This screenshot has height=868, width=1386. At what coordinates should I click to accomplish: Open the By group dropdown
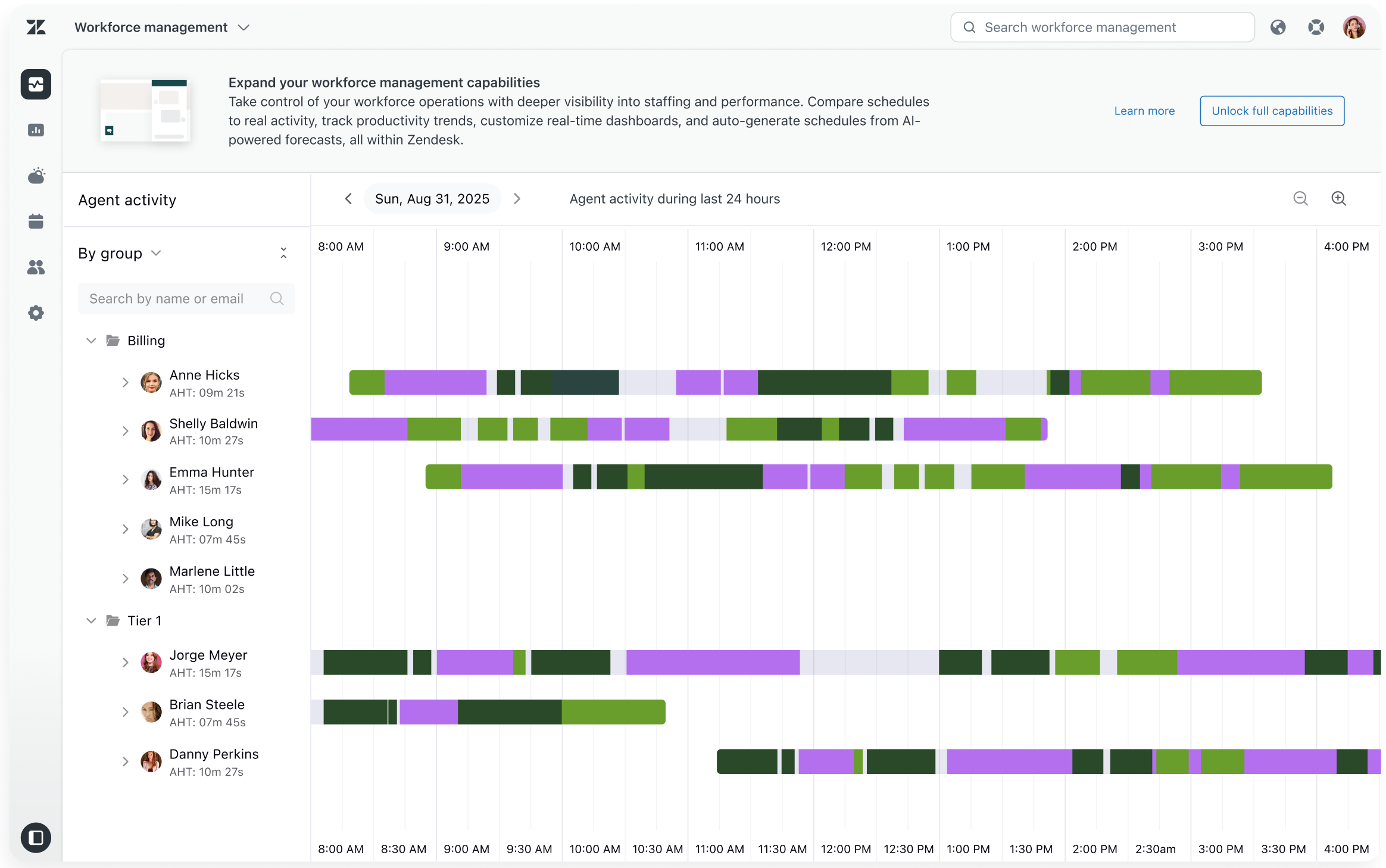pos(120,254)
